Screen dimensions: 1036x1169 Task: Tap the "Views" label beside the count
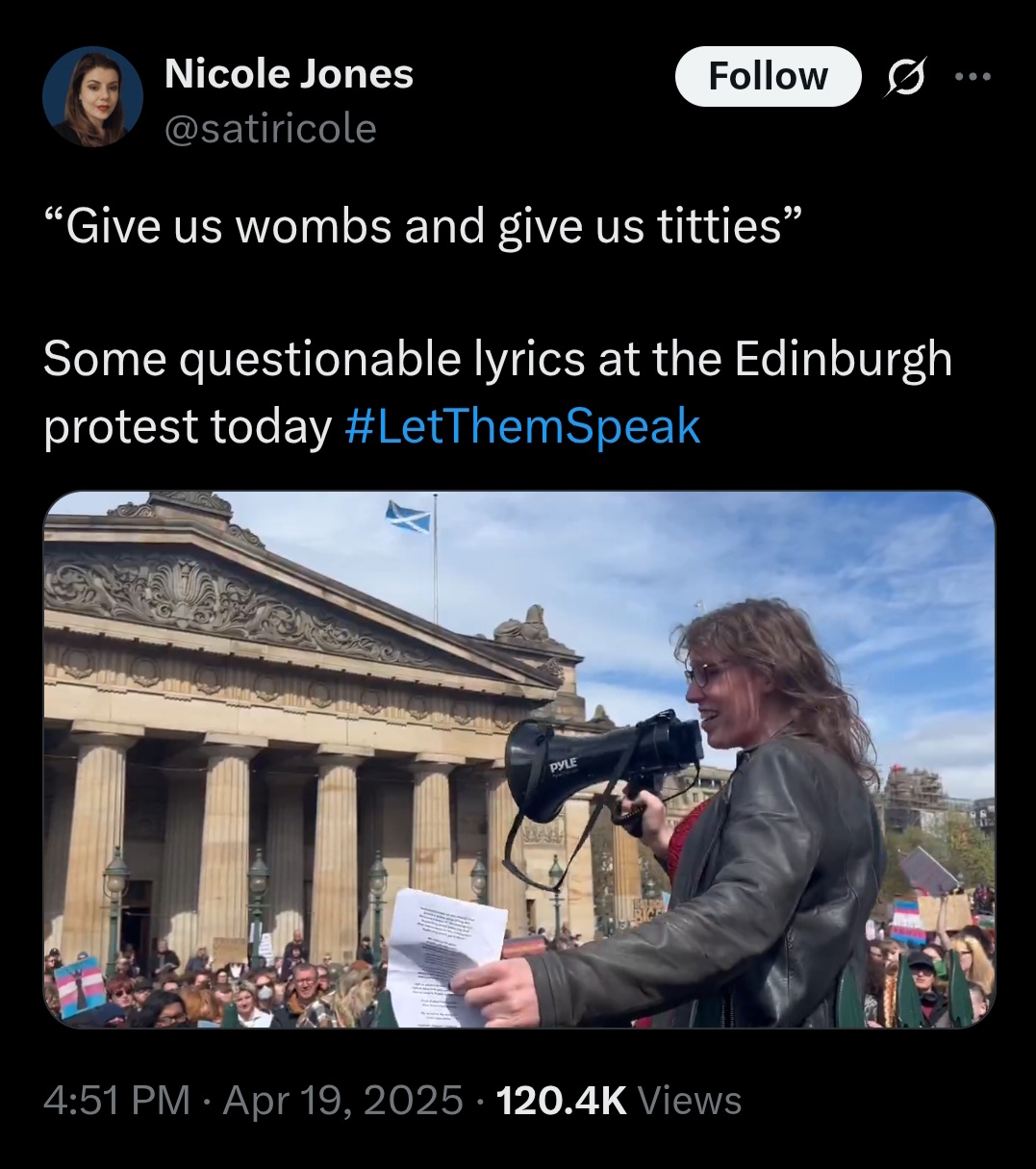coord(690,1100)
